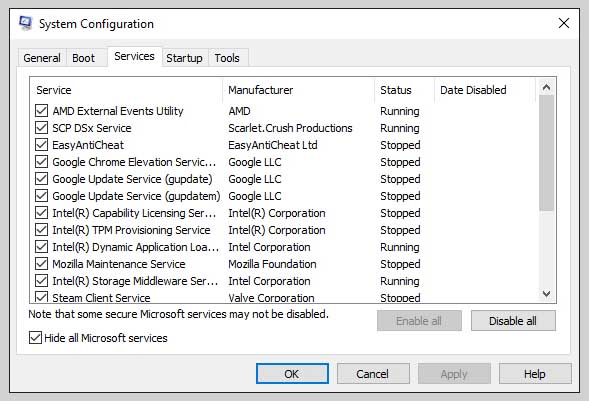Click Running status of Intel(R) Storage Middleware row
The image size is (589, 401).
pyautogui.click(x=400, y=281)
